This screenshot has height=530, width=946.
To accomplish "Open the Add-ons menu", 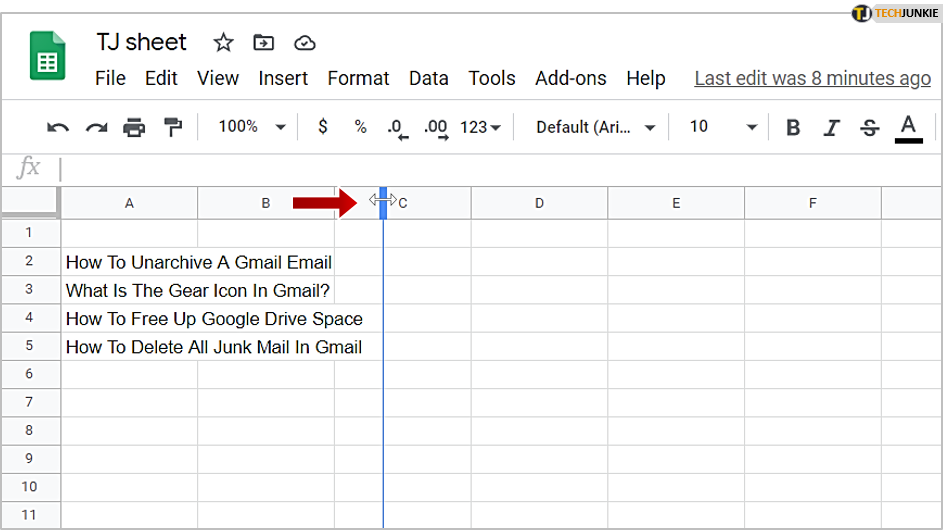I will pos(571,78).
